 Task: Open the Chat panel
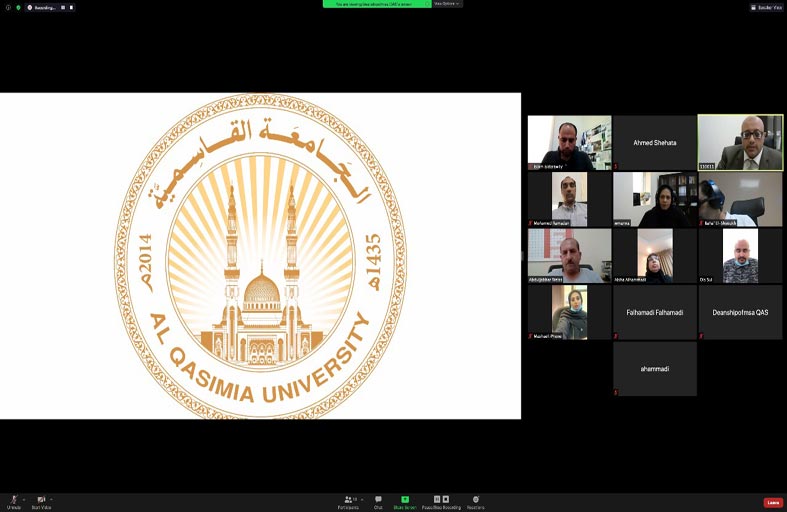378,501
